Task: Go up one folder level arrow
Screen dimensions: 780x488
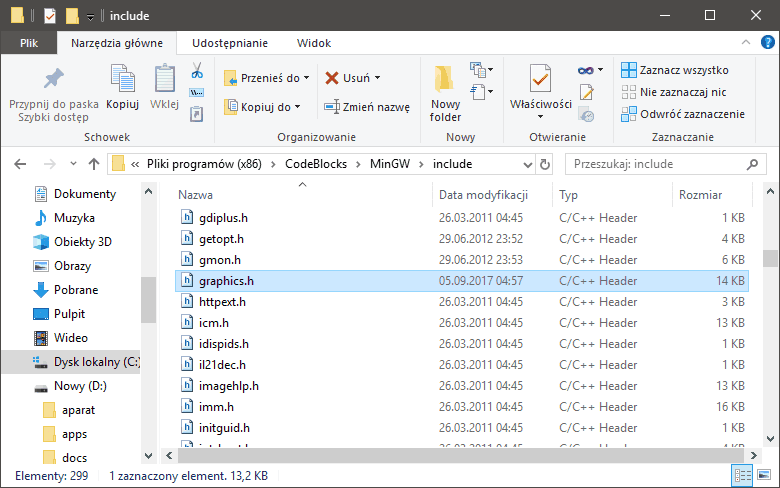Action: pos(94,164)
